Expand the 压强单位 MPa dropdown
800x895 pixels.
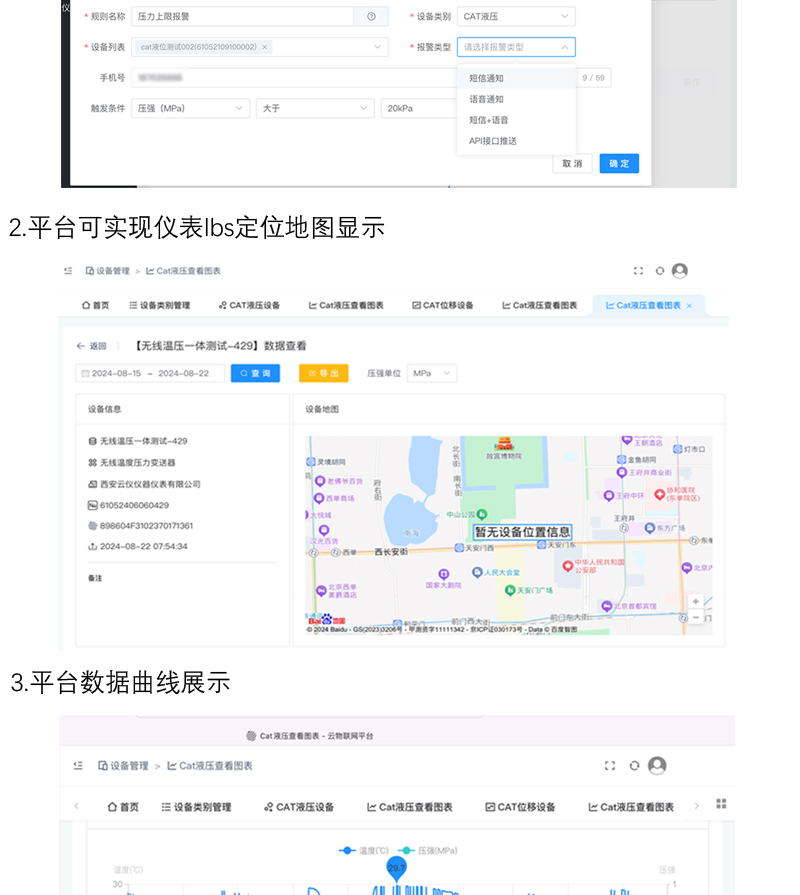coord(432,373)
